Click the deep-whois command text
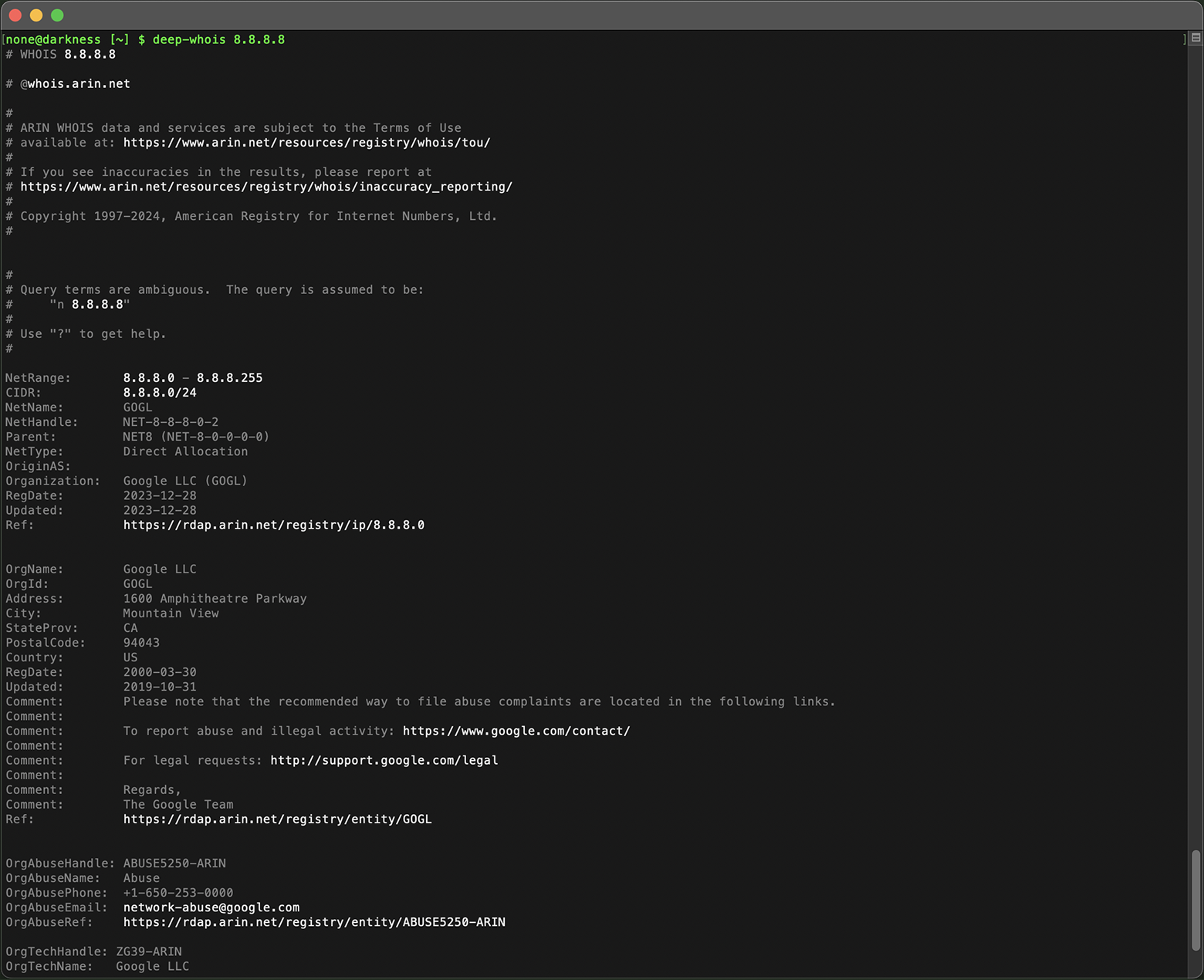The height and width of the screenshot is (980, 1204). pos(219,39)
